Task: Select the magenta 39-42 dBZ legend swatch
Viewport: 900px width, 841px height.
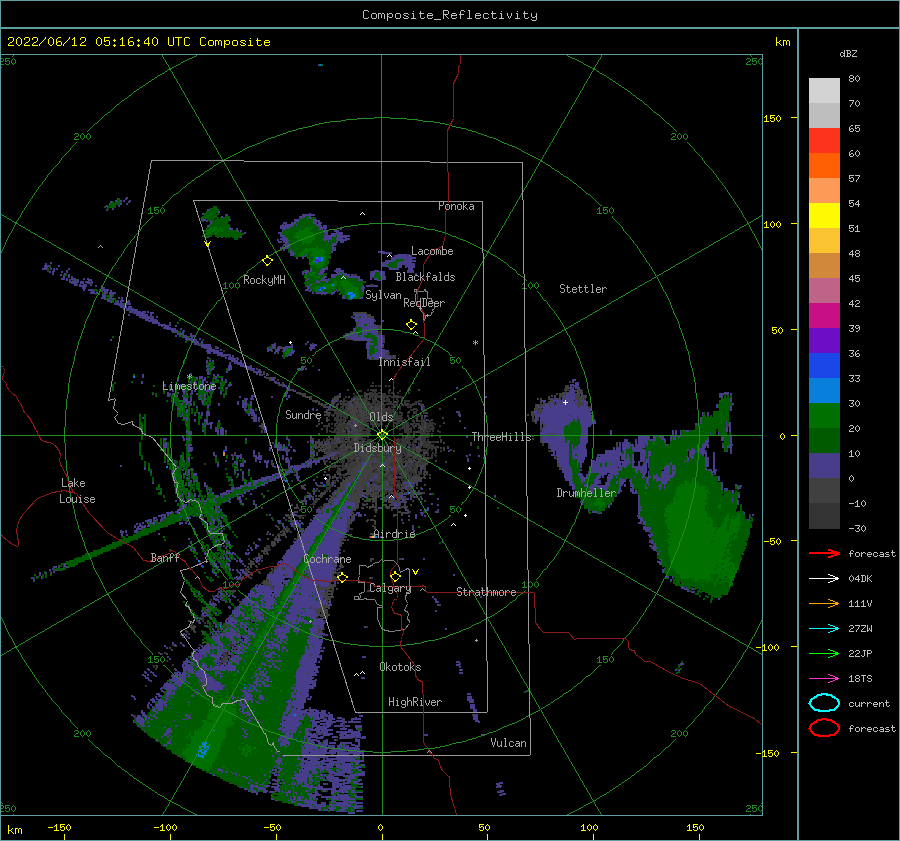Action: [x=824, y=316]
